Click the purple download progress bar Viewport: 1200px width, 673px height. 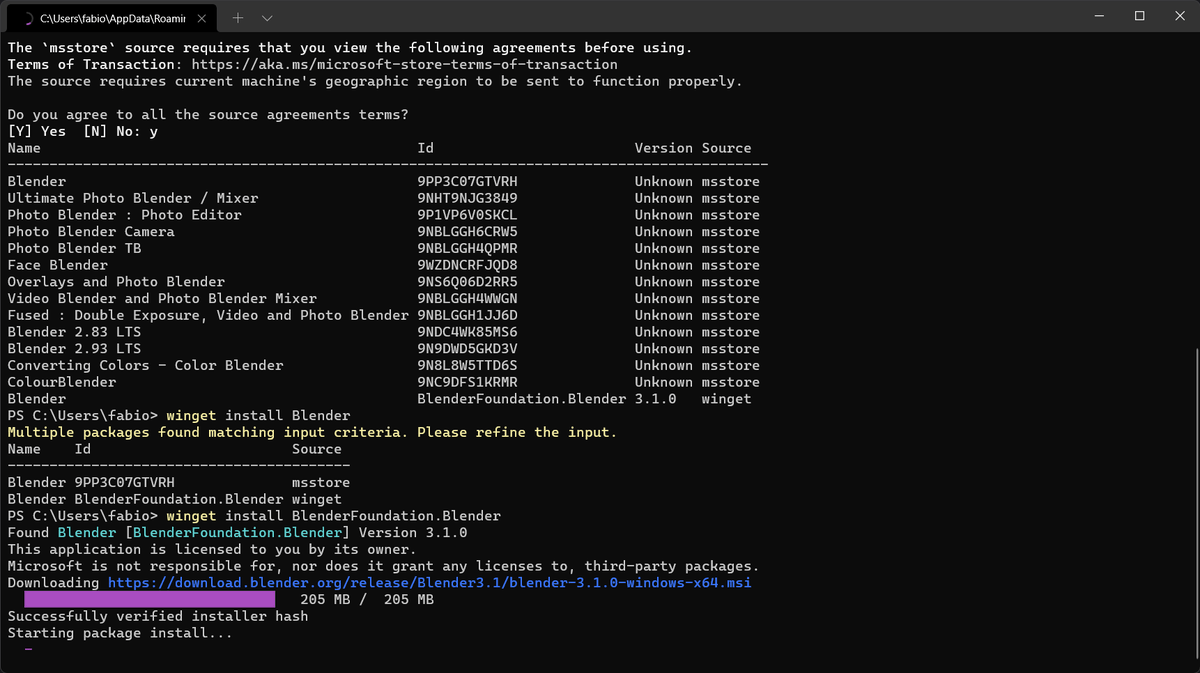(149, 599)
